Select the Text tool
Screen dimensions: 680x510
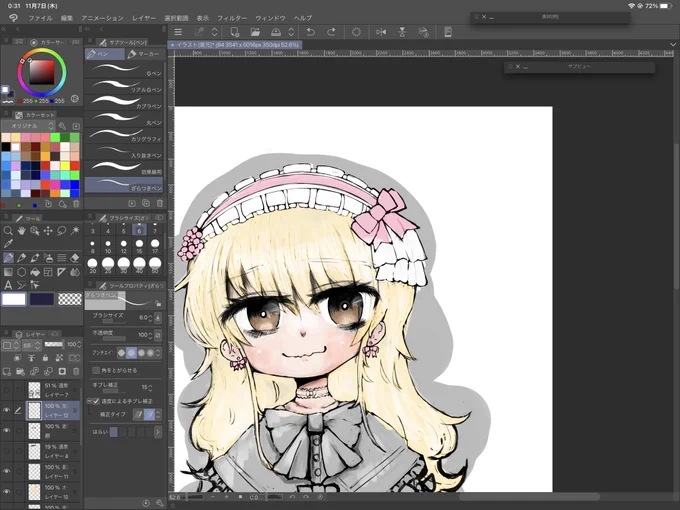tap(8, 285)
